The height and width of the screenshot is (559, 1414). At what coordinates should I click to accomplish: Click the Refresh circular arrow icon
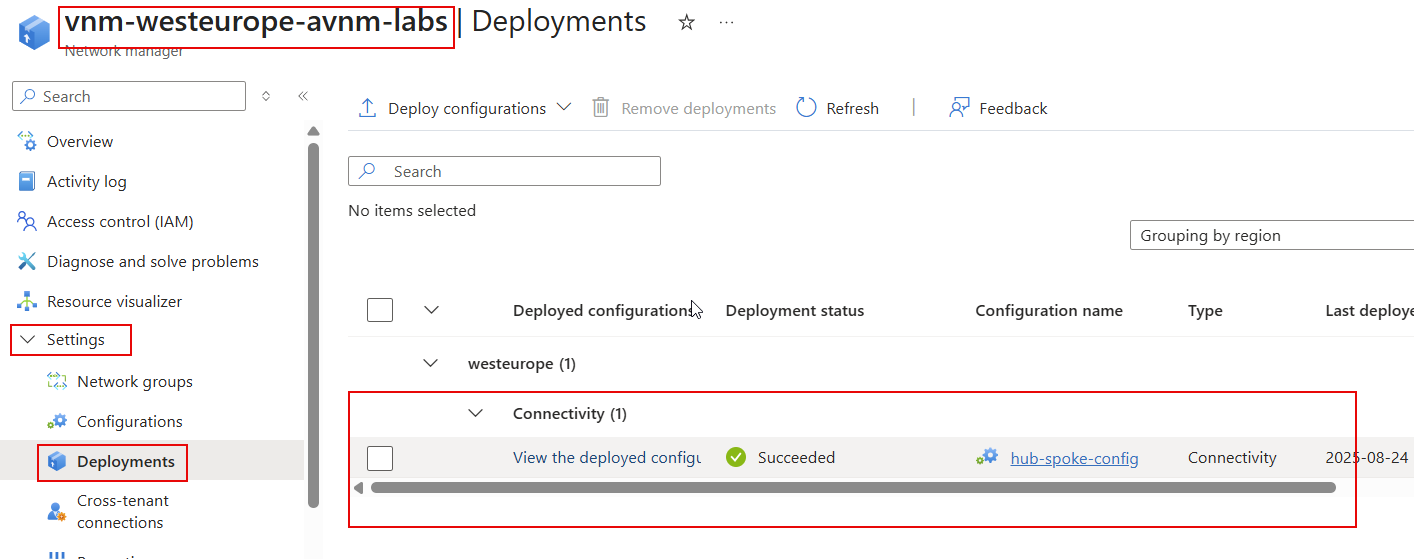[x=806, y=108]
